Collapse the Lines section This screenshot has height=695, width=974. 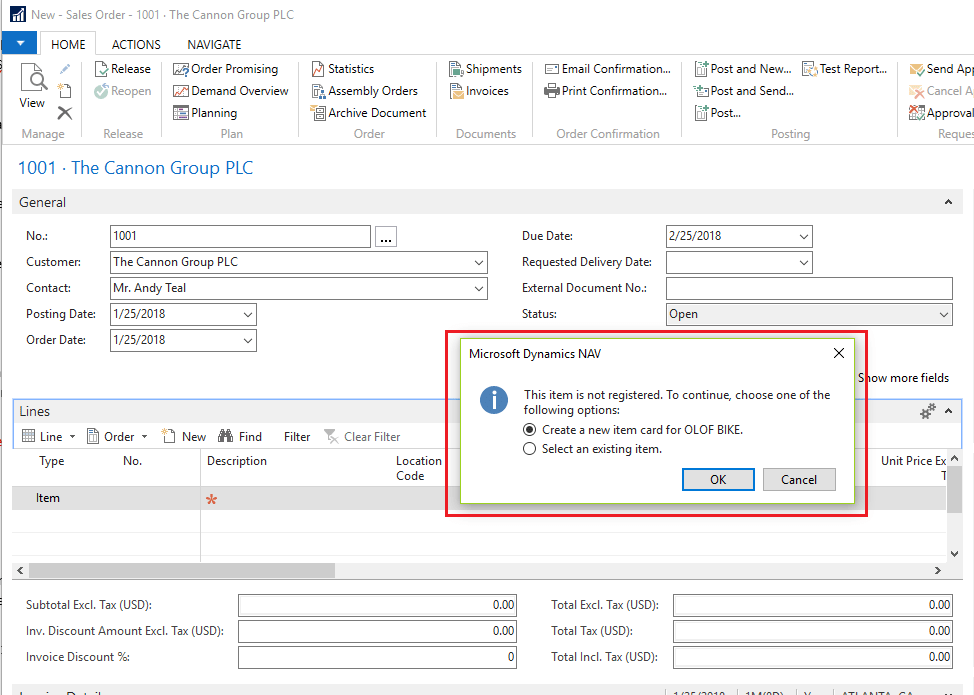pos(949,411)
